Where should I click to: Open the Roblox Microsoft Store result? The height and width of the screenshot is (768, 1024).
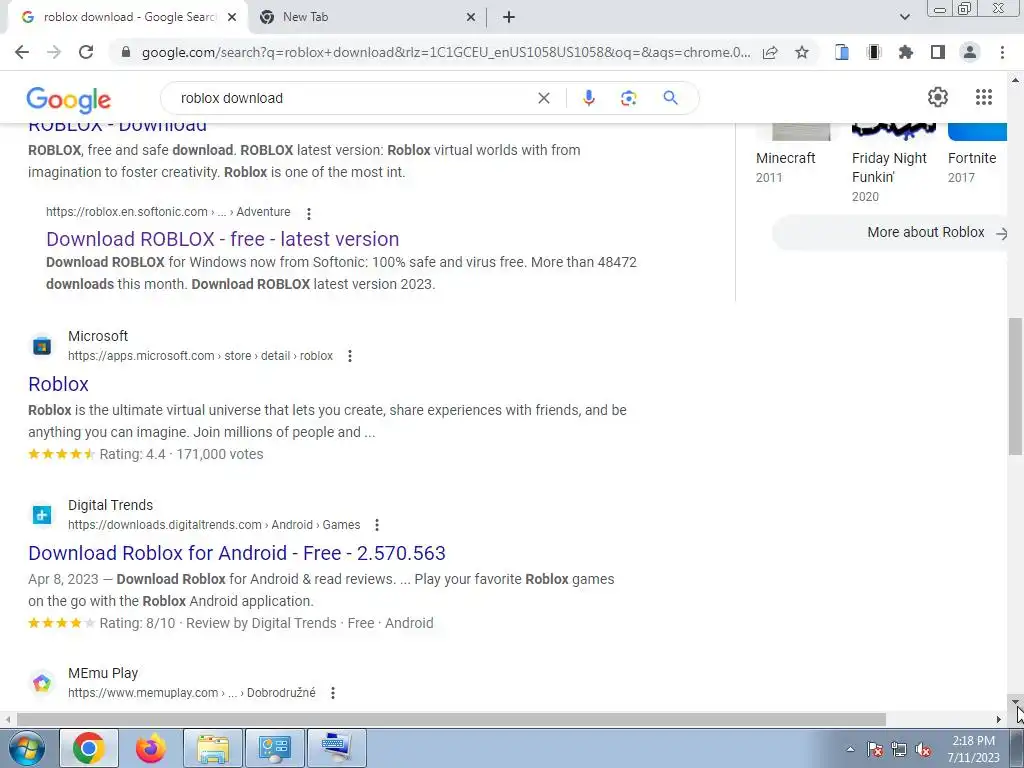(x=58, y=384)
